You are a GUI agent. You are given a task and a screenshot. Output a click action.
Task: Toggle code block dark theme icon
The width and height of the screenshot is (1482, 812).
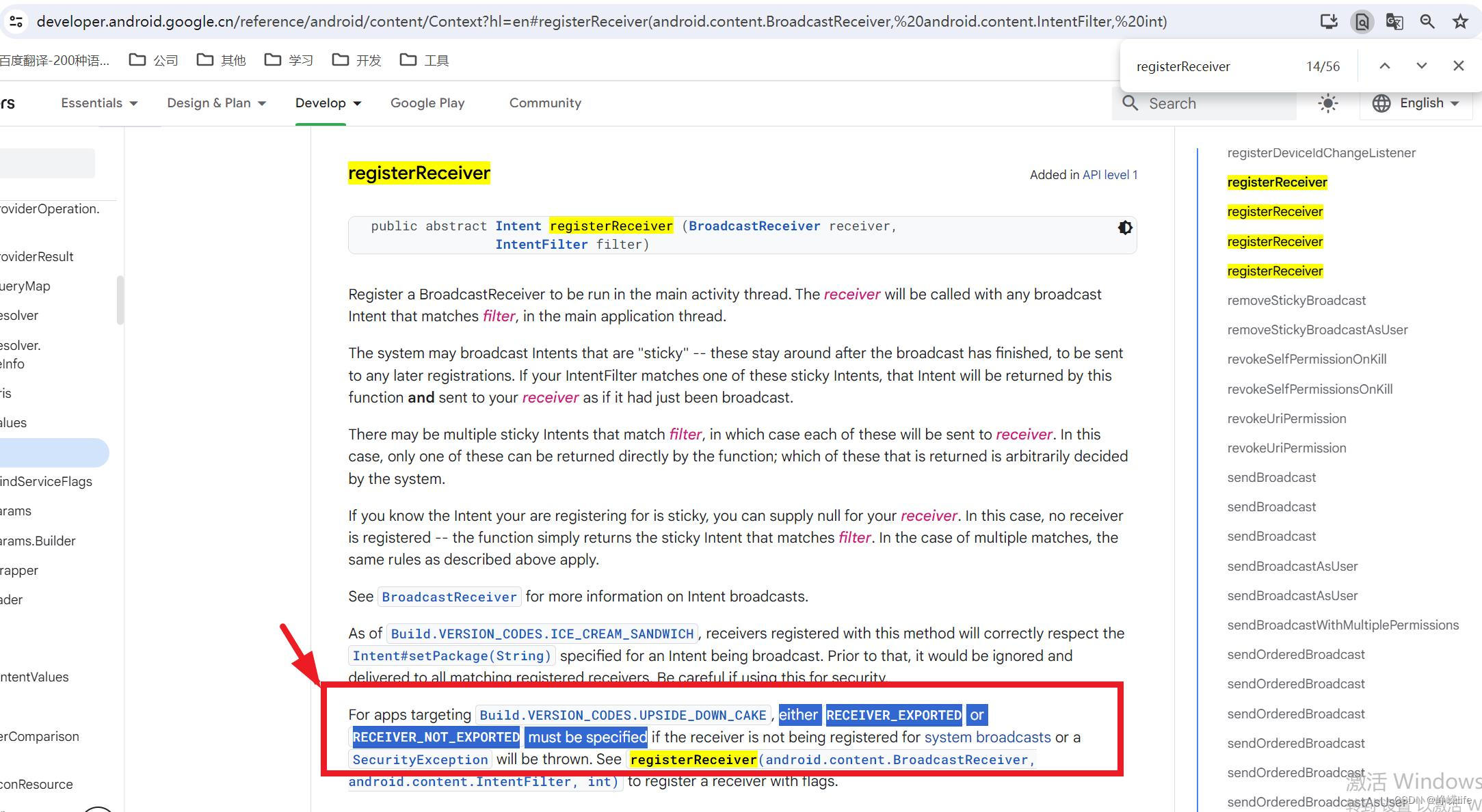click(1125, 228)
